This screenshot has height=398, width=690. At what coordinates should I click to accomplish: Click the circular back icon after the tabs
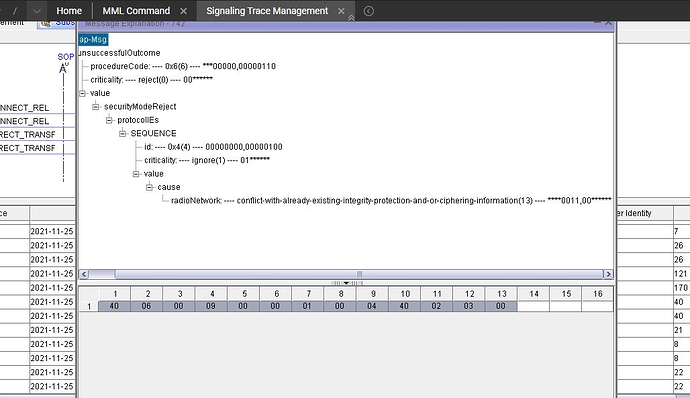click(x=369, y=11)
